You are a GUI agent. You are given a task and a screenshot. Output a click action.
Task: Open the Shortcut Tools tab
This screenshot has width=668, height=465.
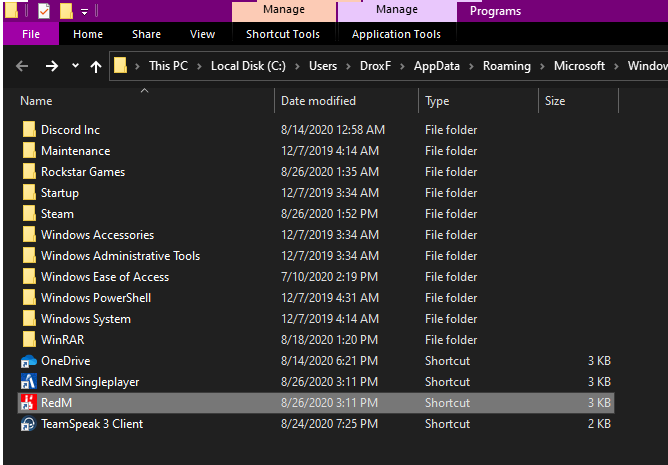coord(283,34)
